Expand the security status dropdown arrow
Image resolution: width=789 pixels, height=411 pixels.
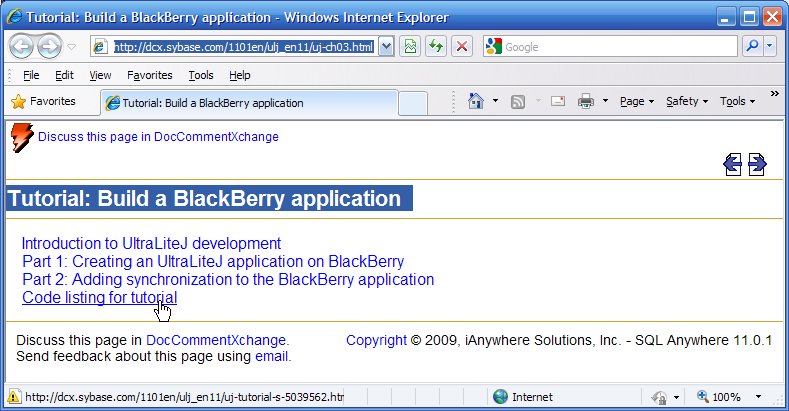point(676,397)
